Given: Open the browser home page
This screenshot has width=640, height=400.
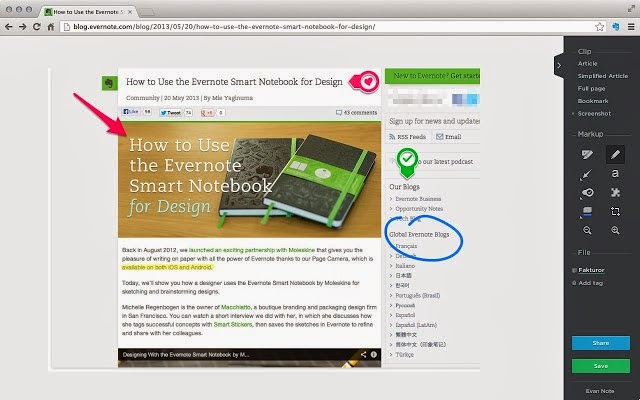Looking at the screenshot, I should coord(51,27).
